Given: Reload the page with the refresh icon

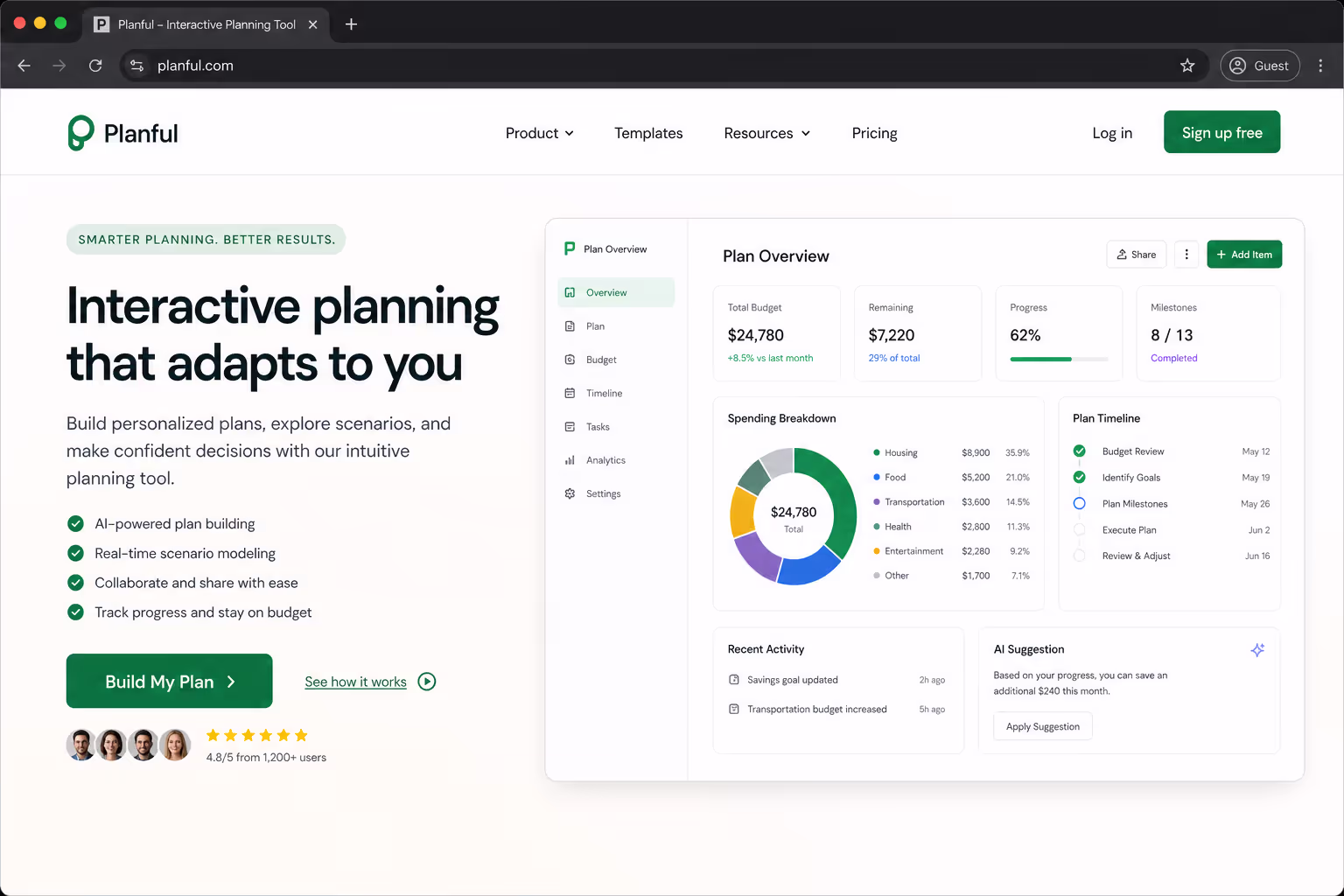Looking at the screenshot, I should (x=95, y=66).
